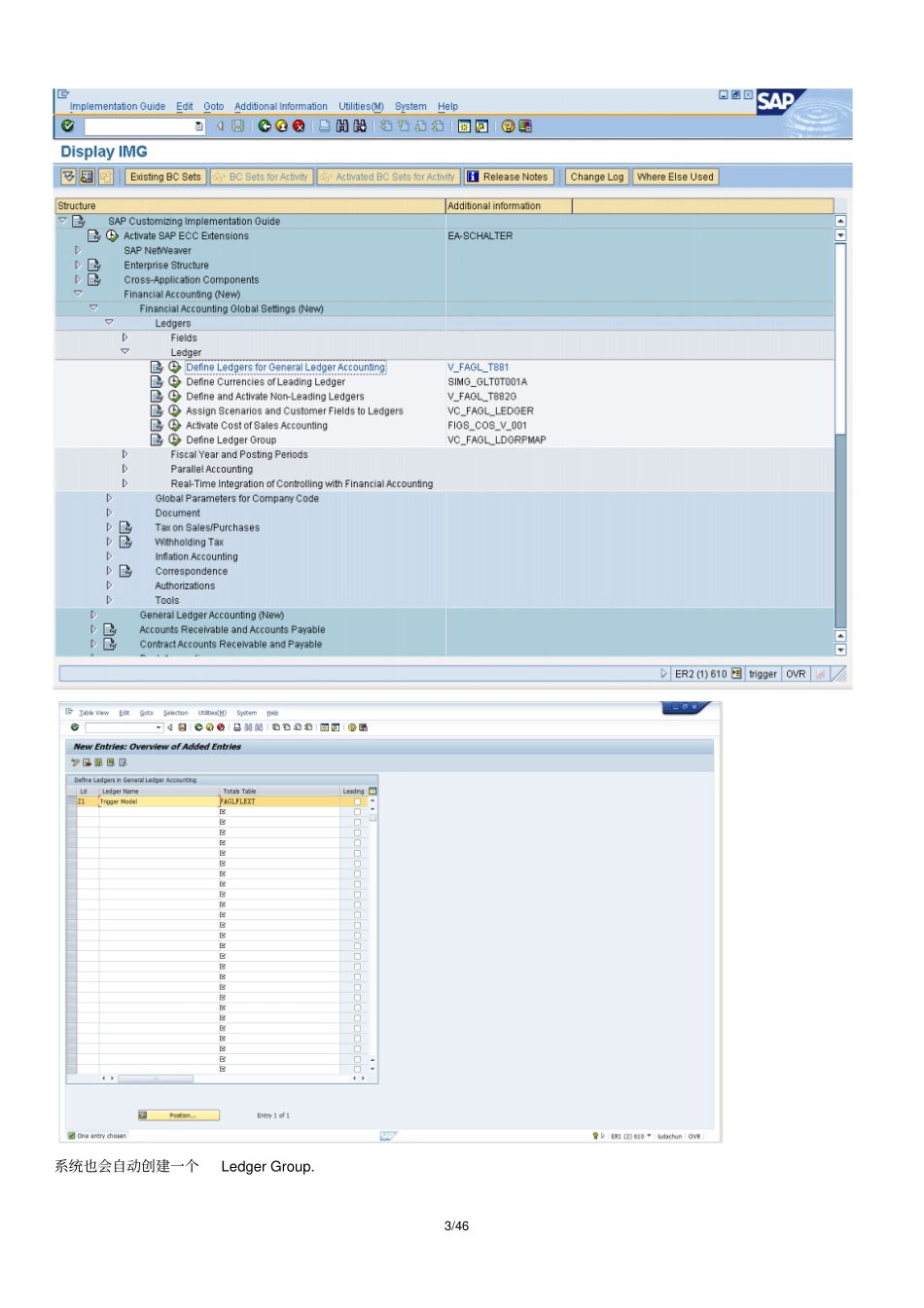Execute the Define and Activate Non-Leading Ledgers activity icon

point(175,397)
